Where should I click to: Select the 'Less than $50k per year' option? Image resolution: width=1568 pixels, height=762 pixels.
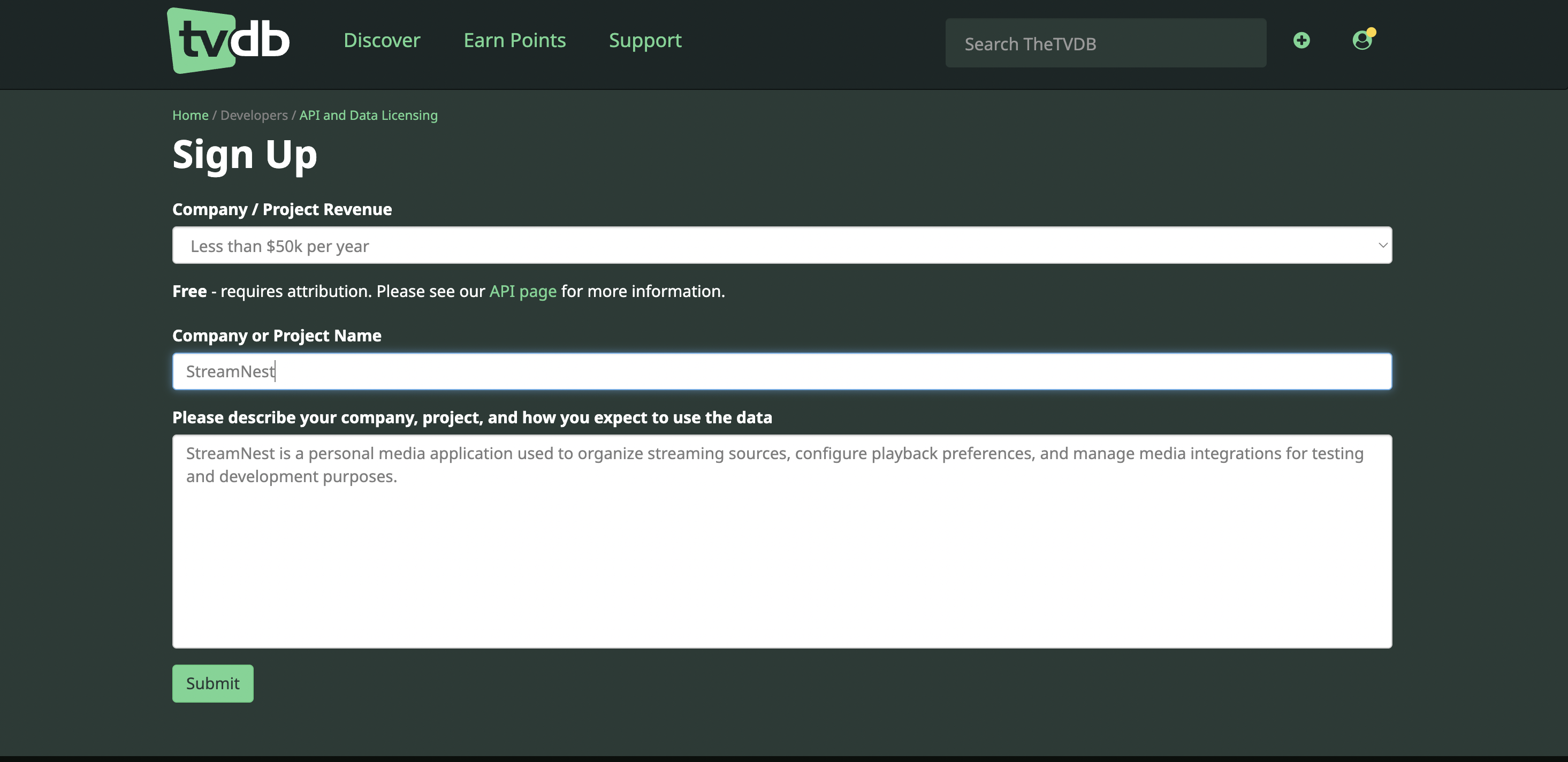click(x=279, y=246)
